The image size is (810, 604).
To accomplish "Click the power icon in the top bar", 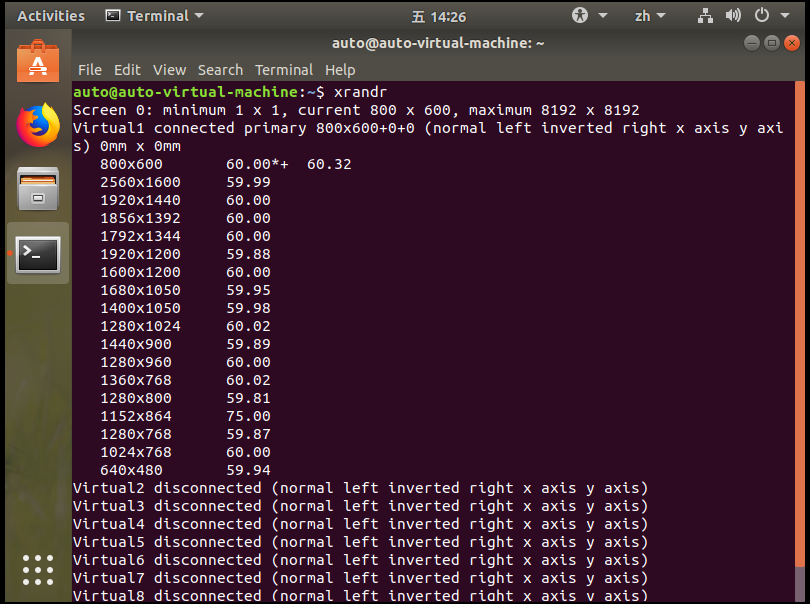I will (x=760, y=15).
